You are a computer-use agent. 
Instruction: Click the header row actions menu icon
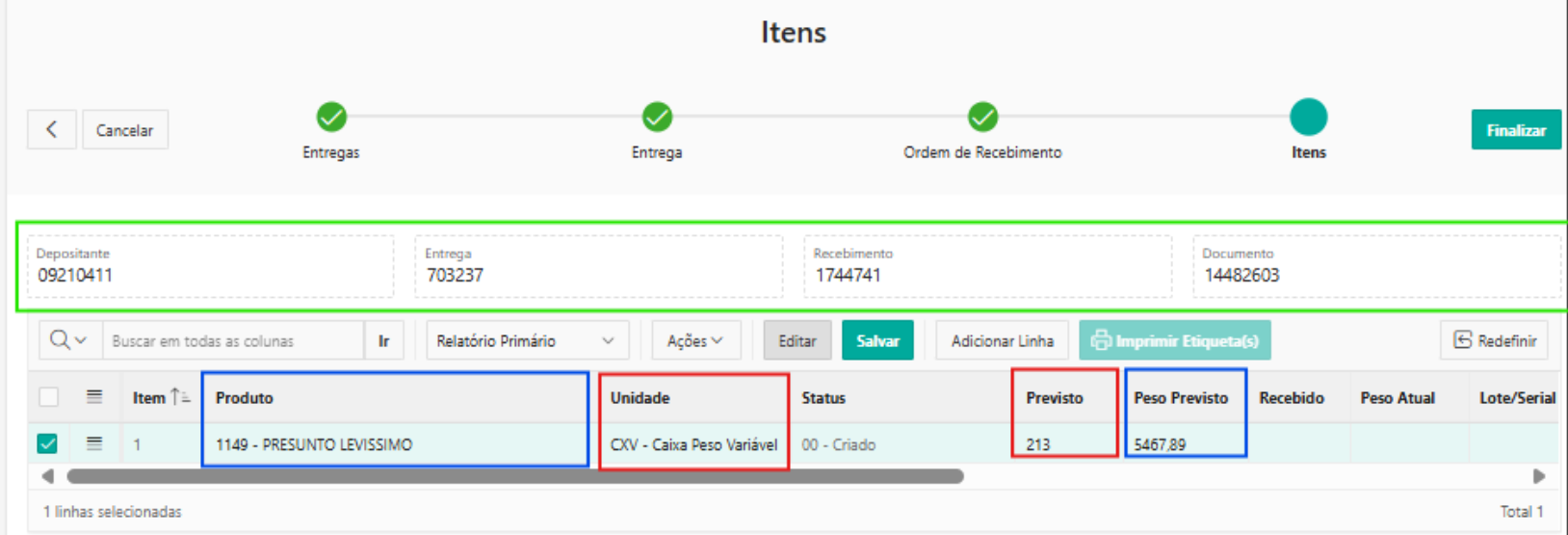pyautogui.click(x=94, y=396)
